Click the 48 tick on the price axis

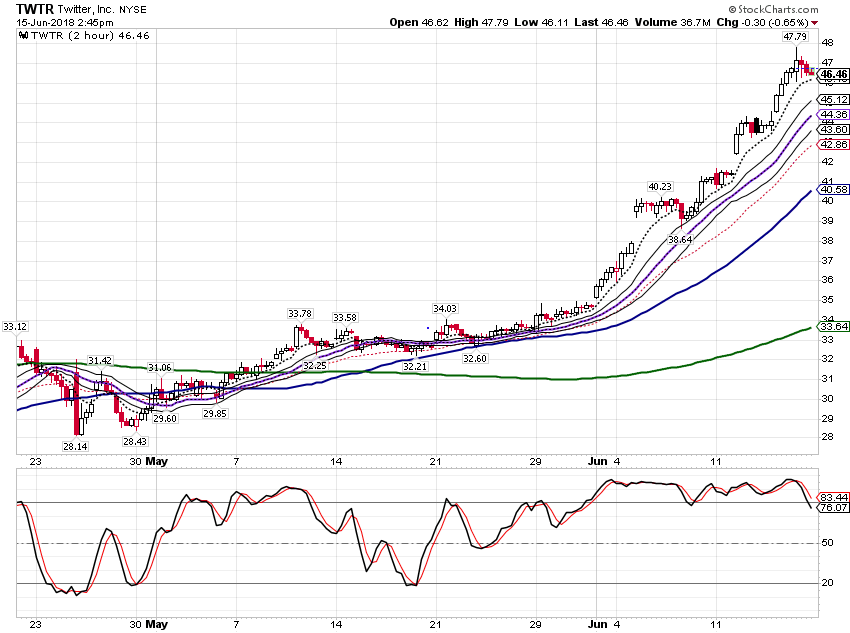[827, 42]
